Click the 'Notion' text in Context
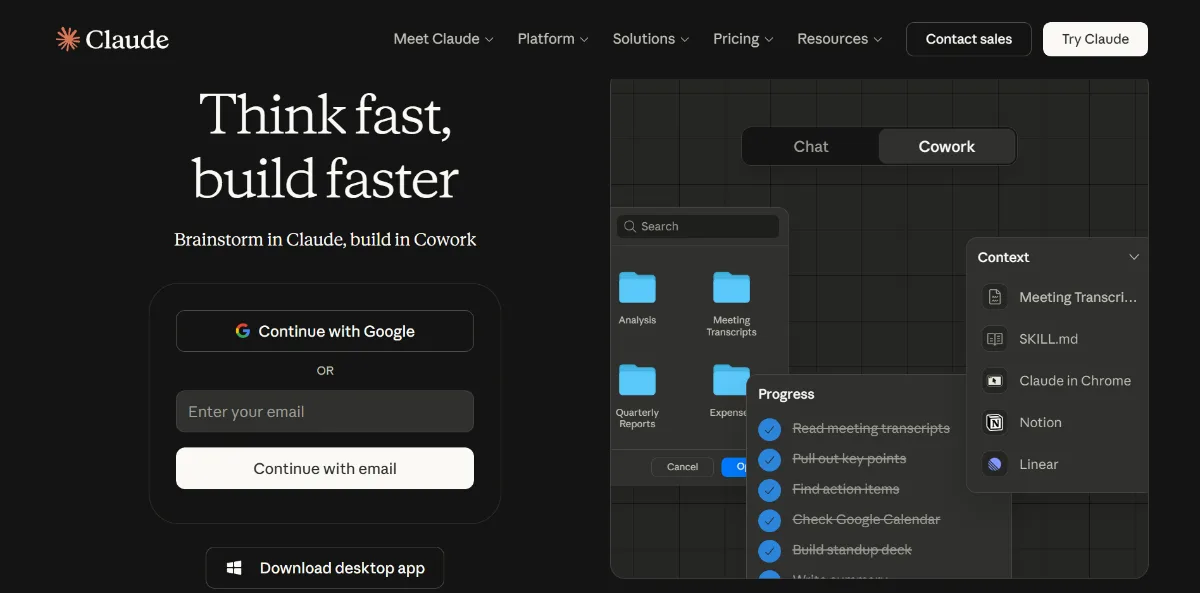 point(1040,423)
